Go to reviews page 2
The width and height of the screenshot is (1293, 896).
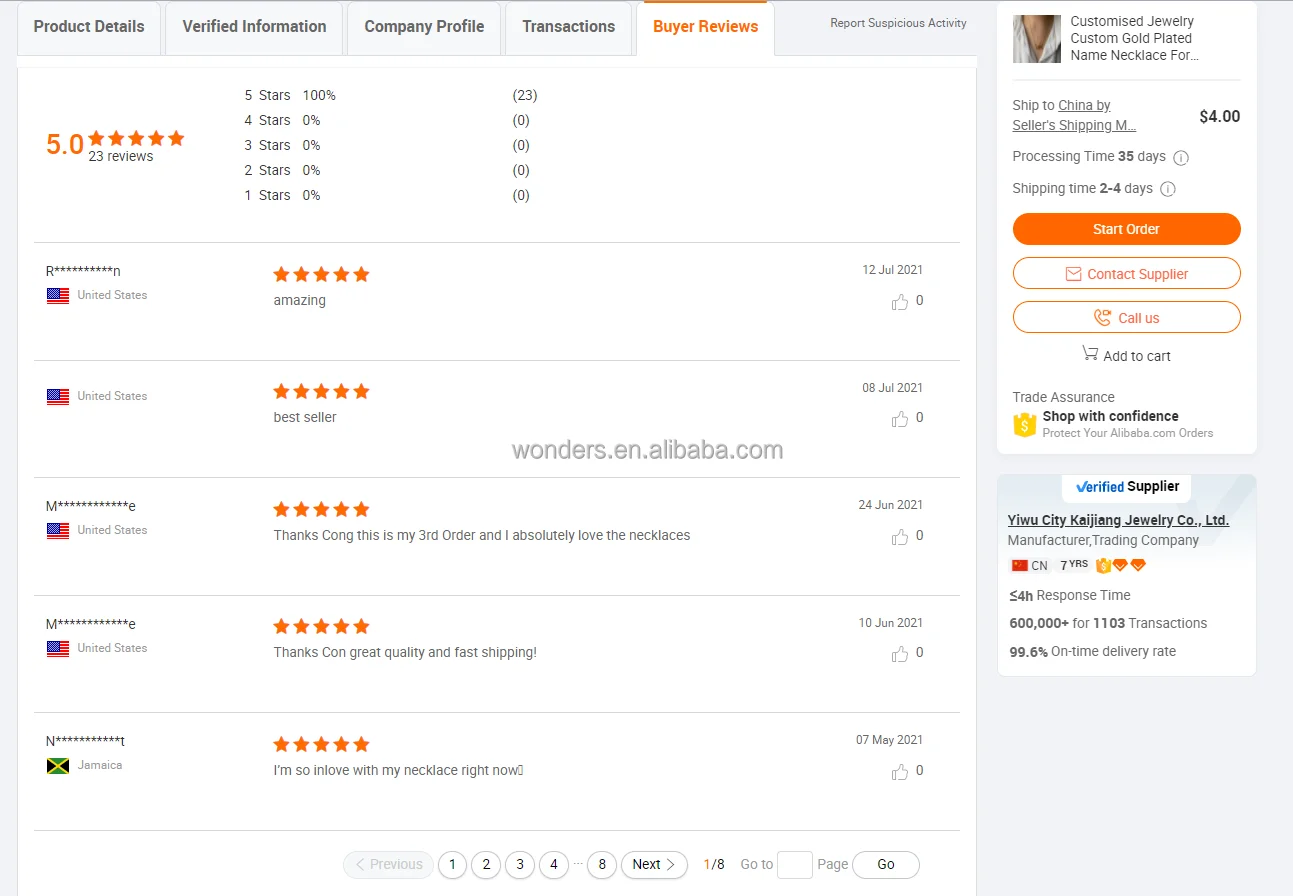(x=486, y=865)
